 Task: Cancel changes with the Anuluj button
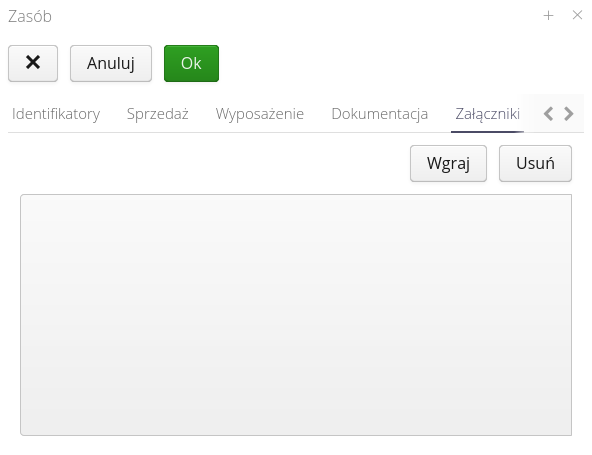[111, 63]
